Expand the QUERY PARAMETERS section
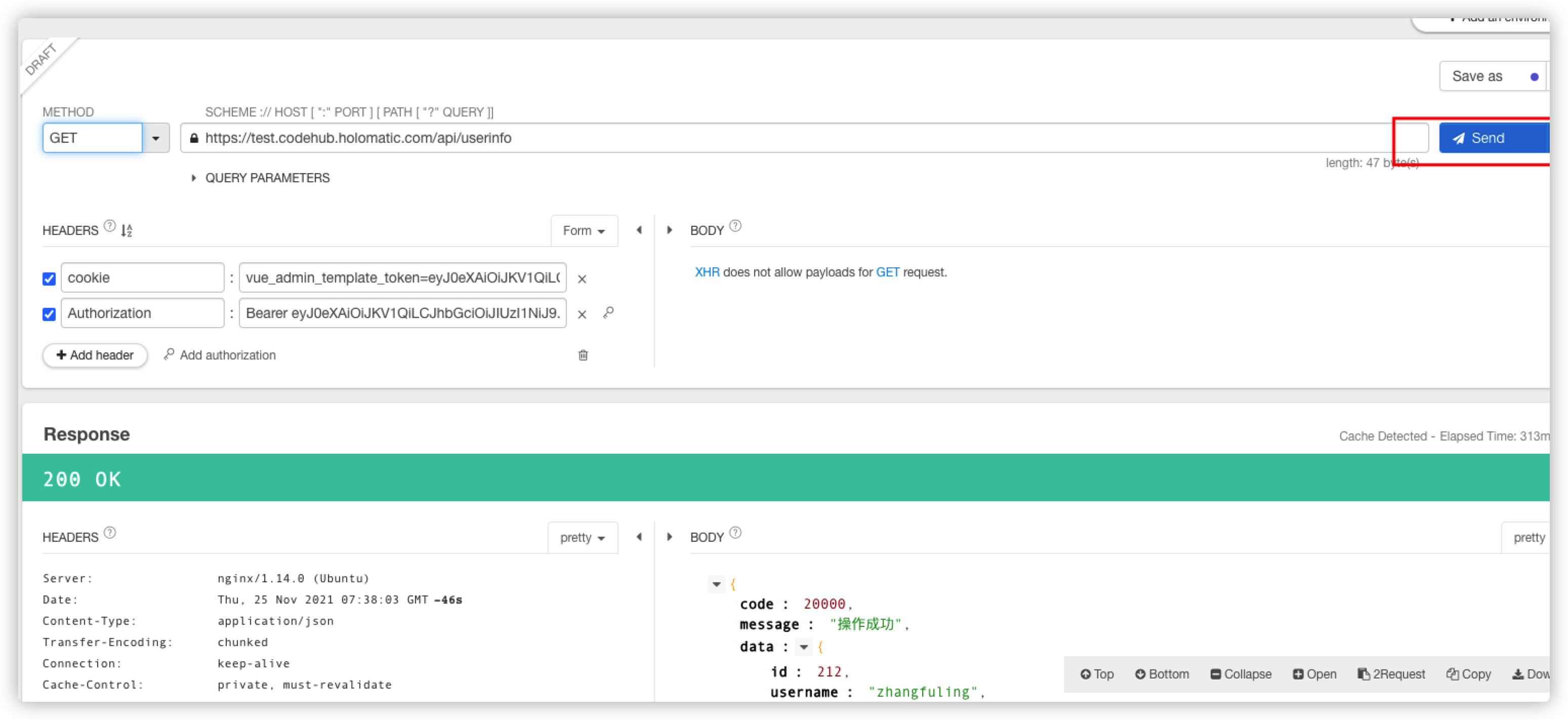1568x720 pixels. pyautogui.click(x=193, y=178)
